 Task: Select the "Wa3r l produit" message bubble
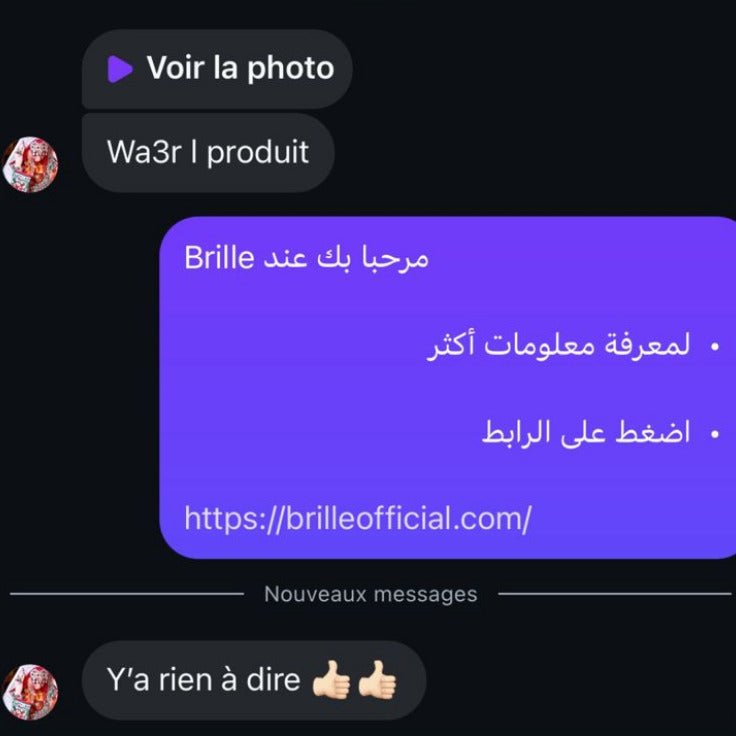coord(208,153)
